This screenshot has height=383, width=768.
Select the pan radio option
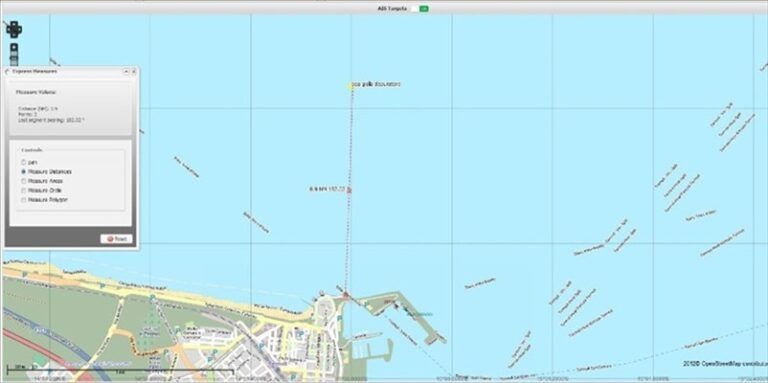click(24, 162)
